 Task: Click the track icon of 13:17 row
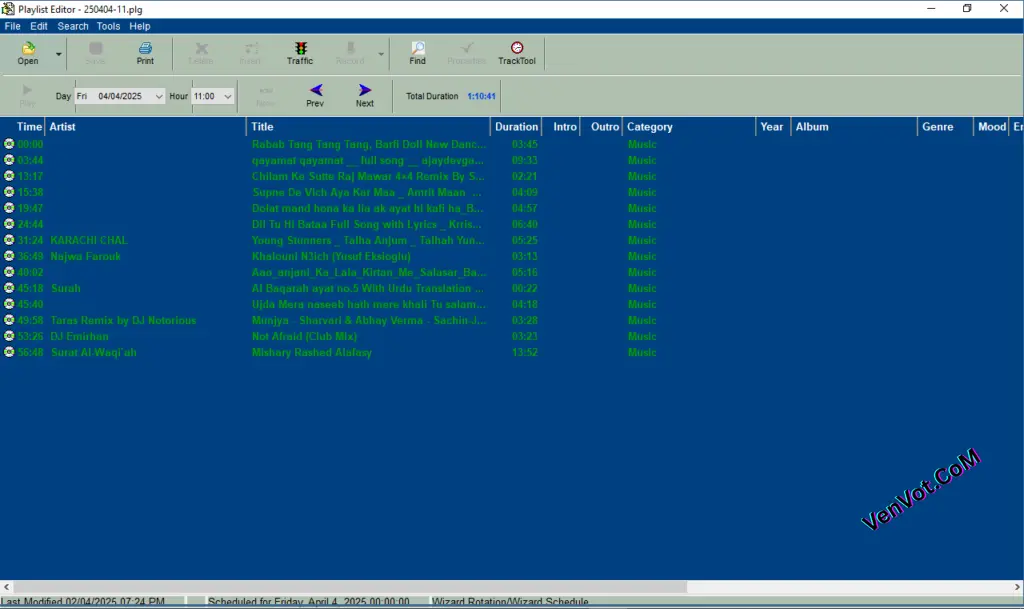coord(8,176)
